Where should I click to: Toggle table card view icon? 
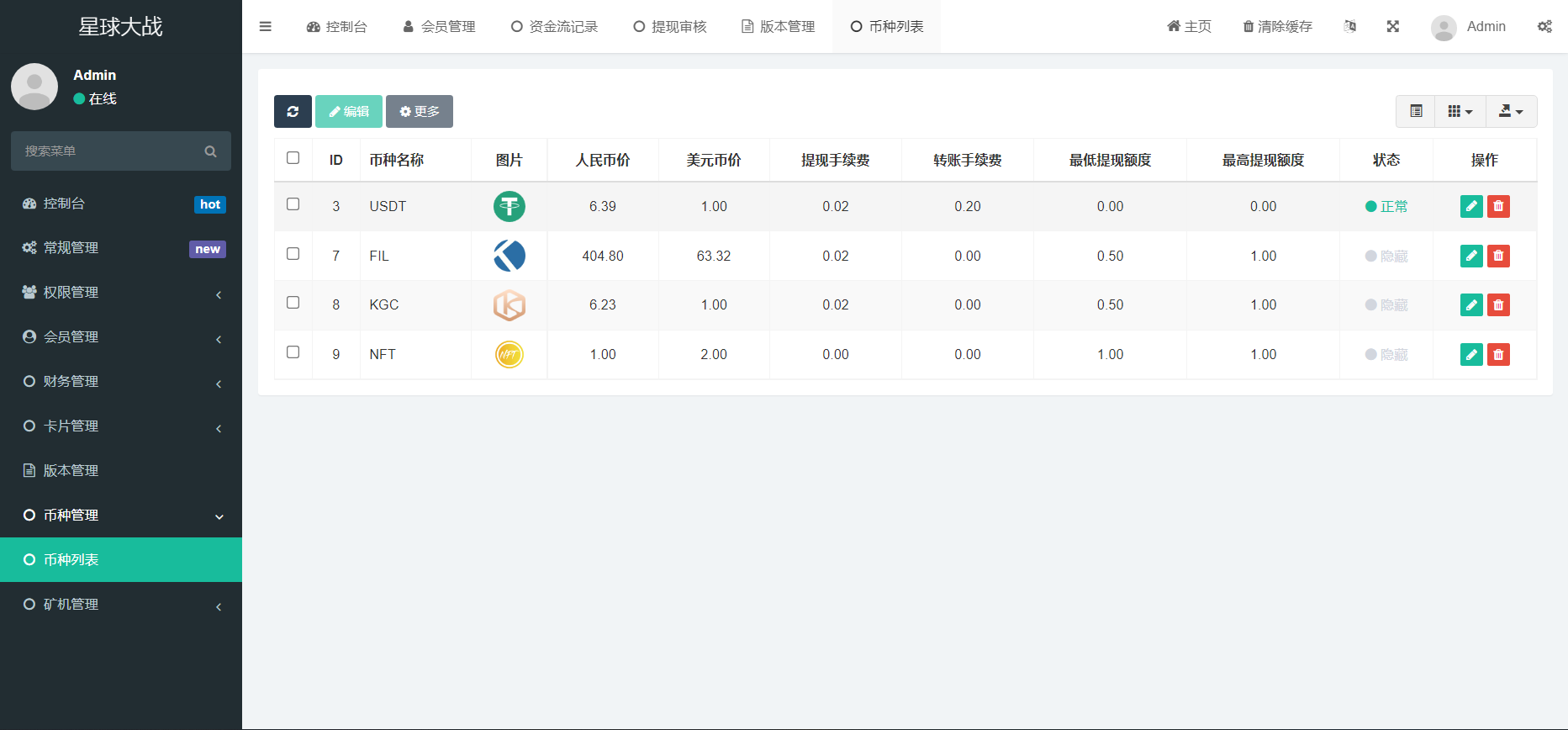pos(1416,111)
